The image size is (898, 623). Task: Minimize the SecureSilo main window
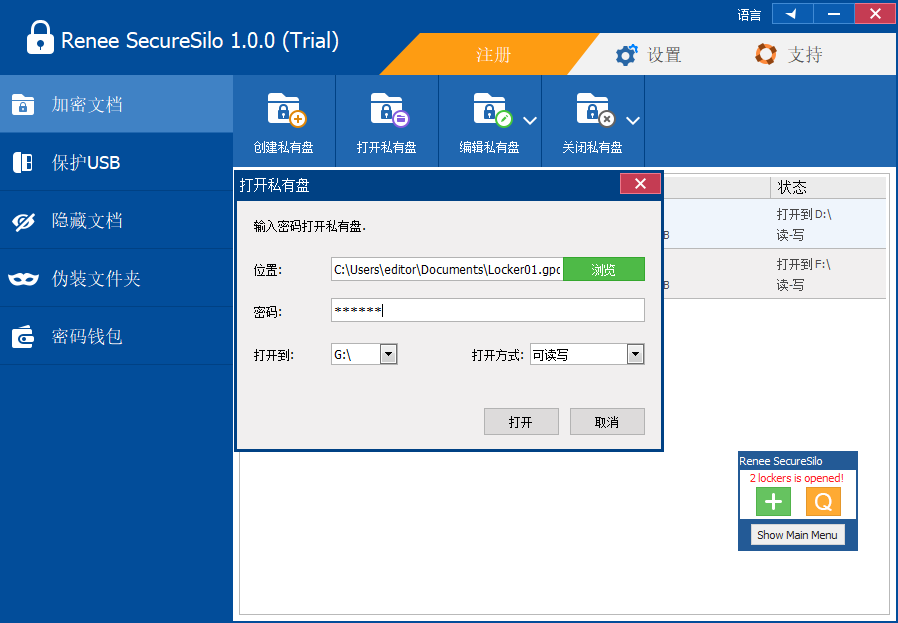834,14
